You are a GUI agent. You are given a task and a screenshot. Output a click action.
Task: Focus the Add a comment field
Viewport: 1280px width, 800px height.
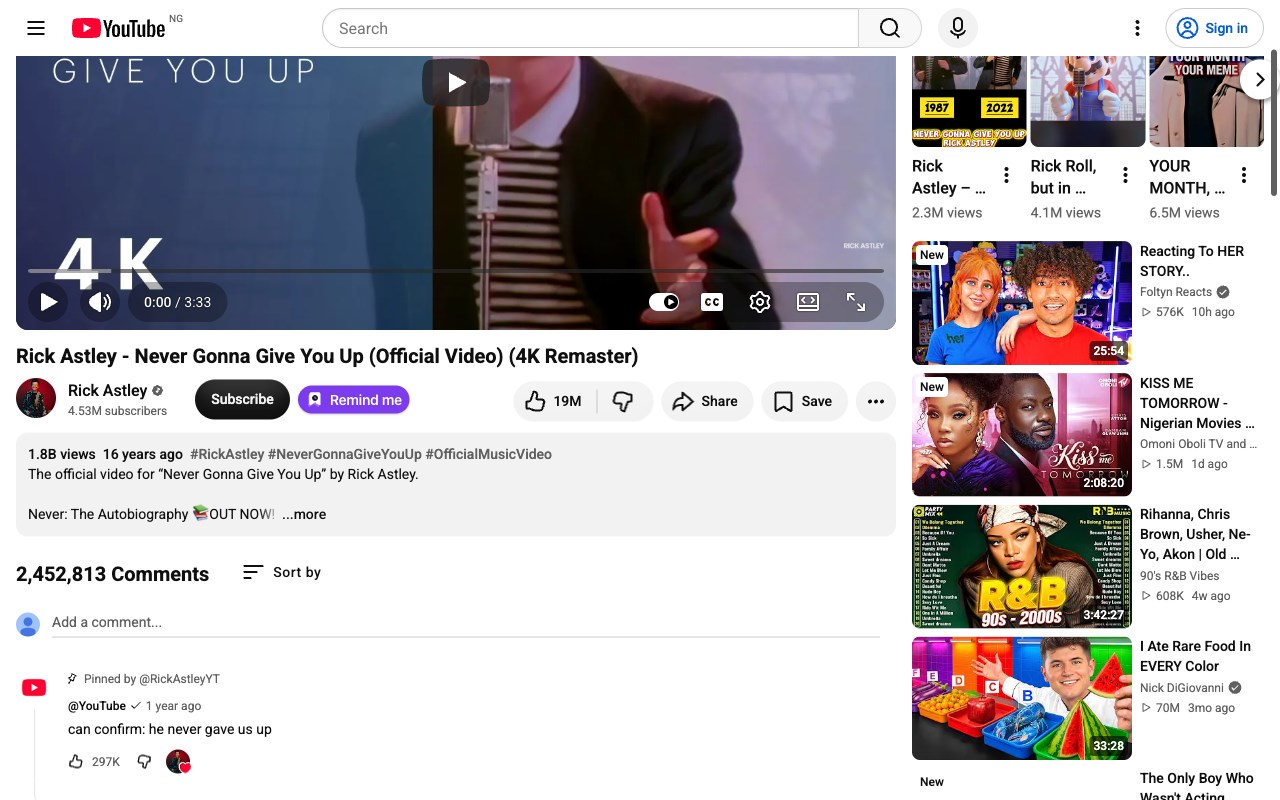466,622
